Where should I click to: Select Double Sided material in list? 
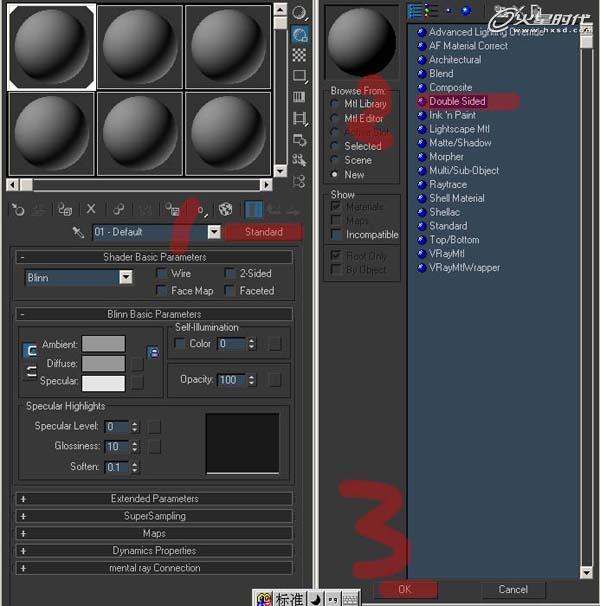tap(457, 101)
